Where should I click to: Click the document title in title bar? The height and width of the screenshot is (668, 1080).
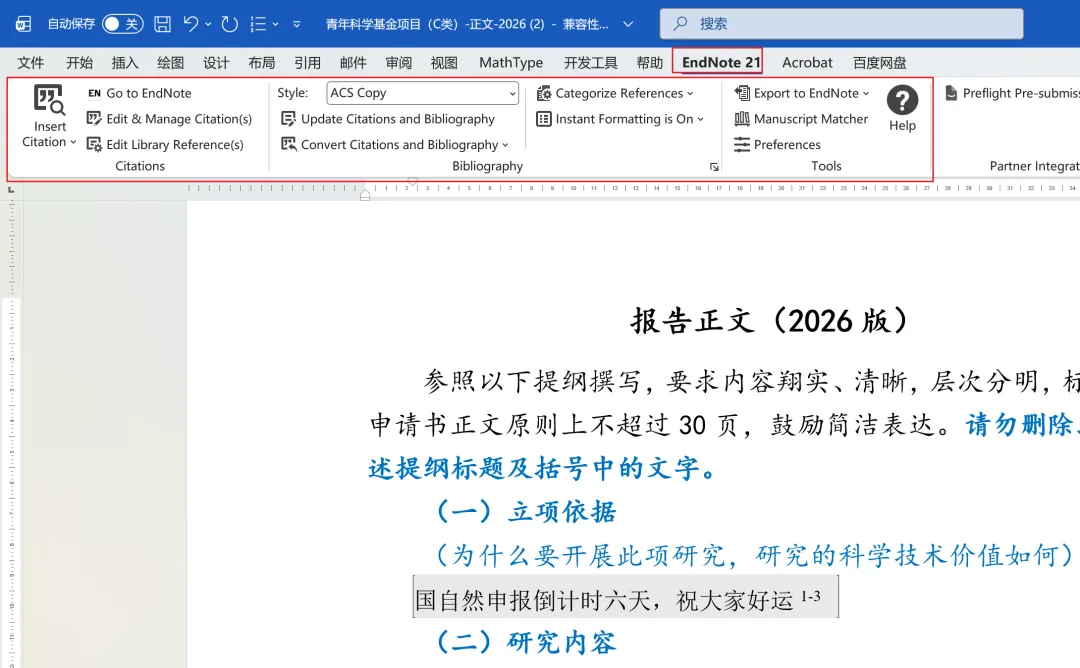click(x=467, y=24)
